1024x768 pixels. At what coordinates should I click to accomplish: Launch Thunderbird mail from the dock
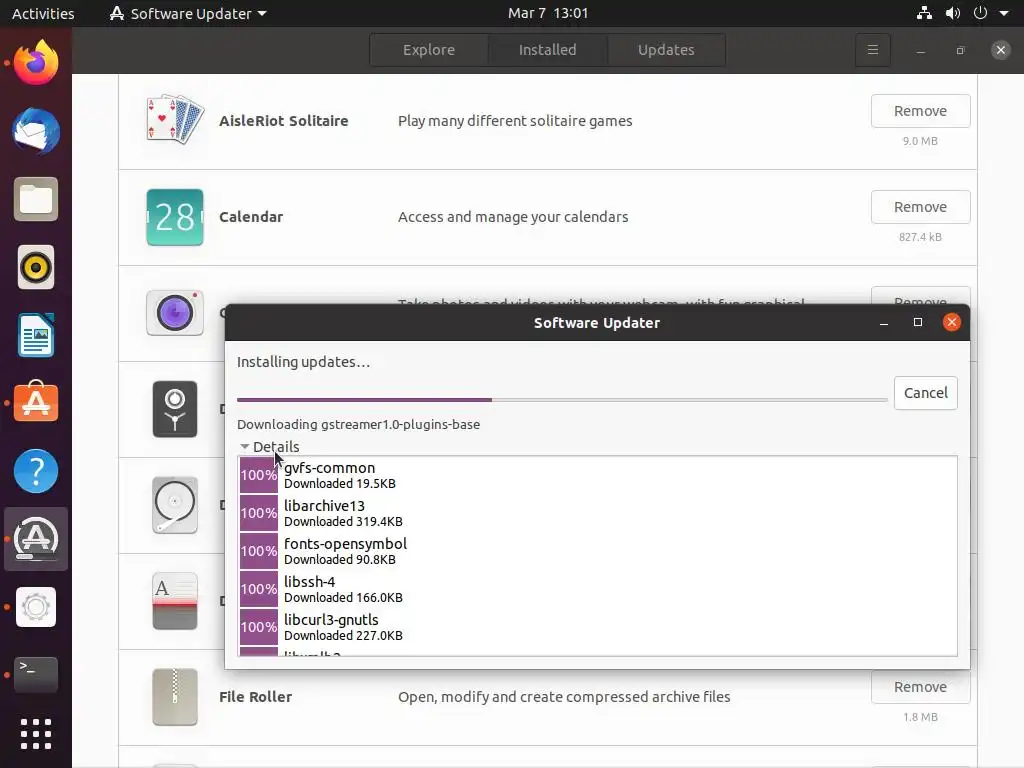(36, 131)
